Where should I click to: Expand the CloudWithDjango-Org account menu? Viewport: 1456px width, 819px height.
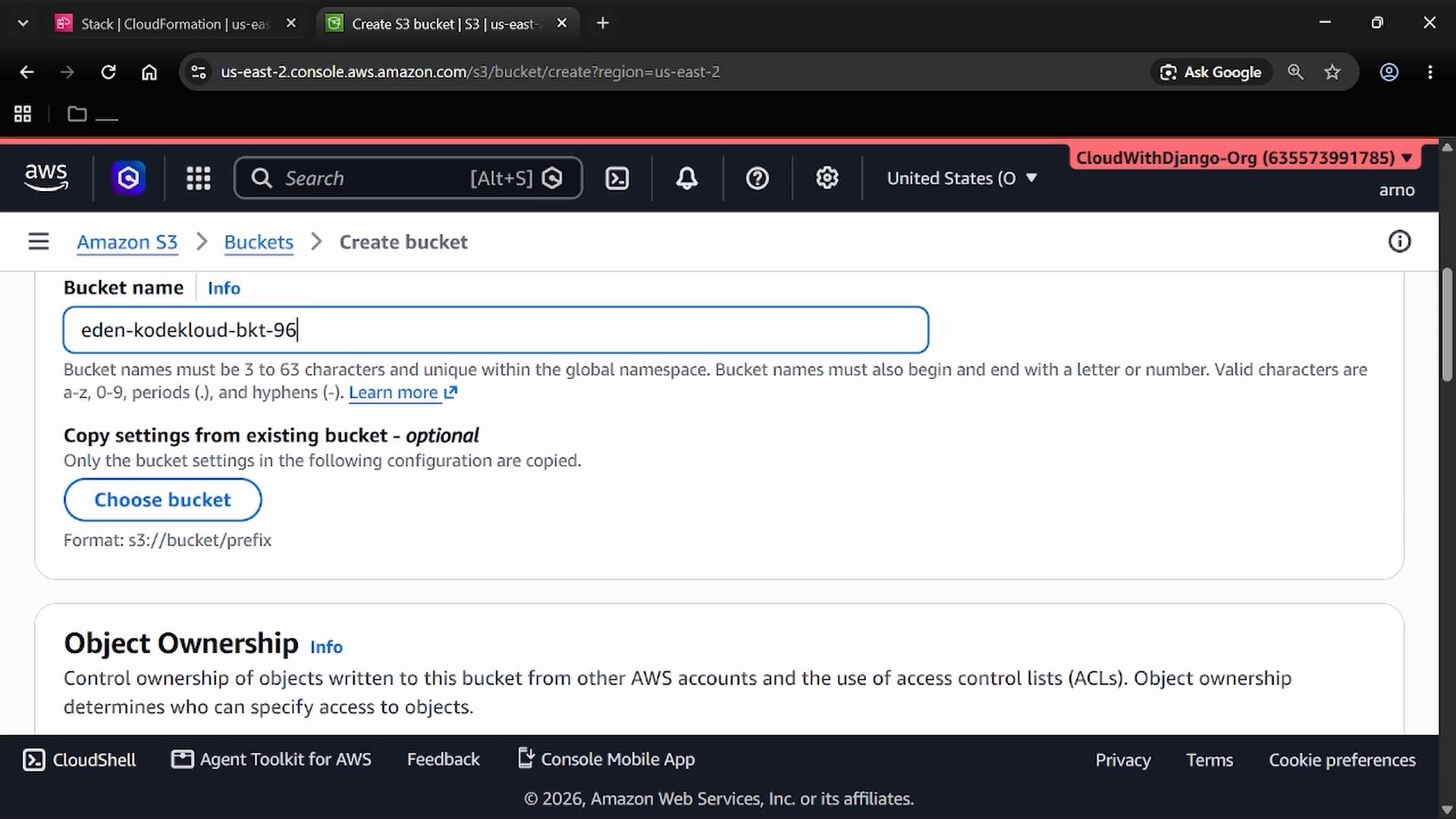point(1244,158)
